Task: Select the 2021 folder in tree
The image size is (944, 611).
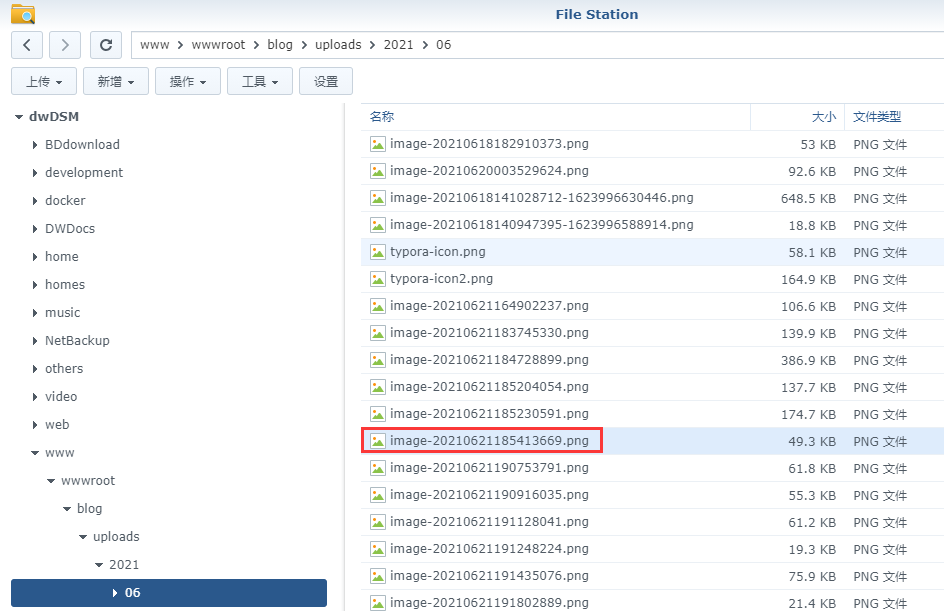Action: click(x=124, y=565)
